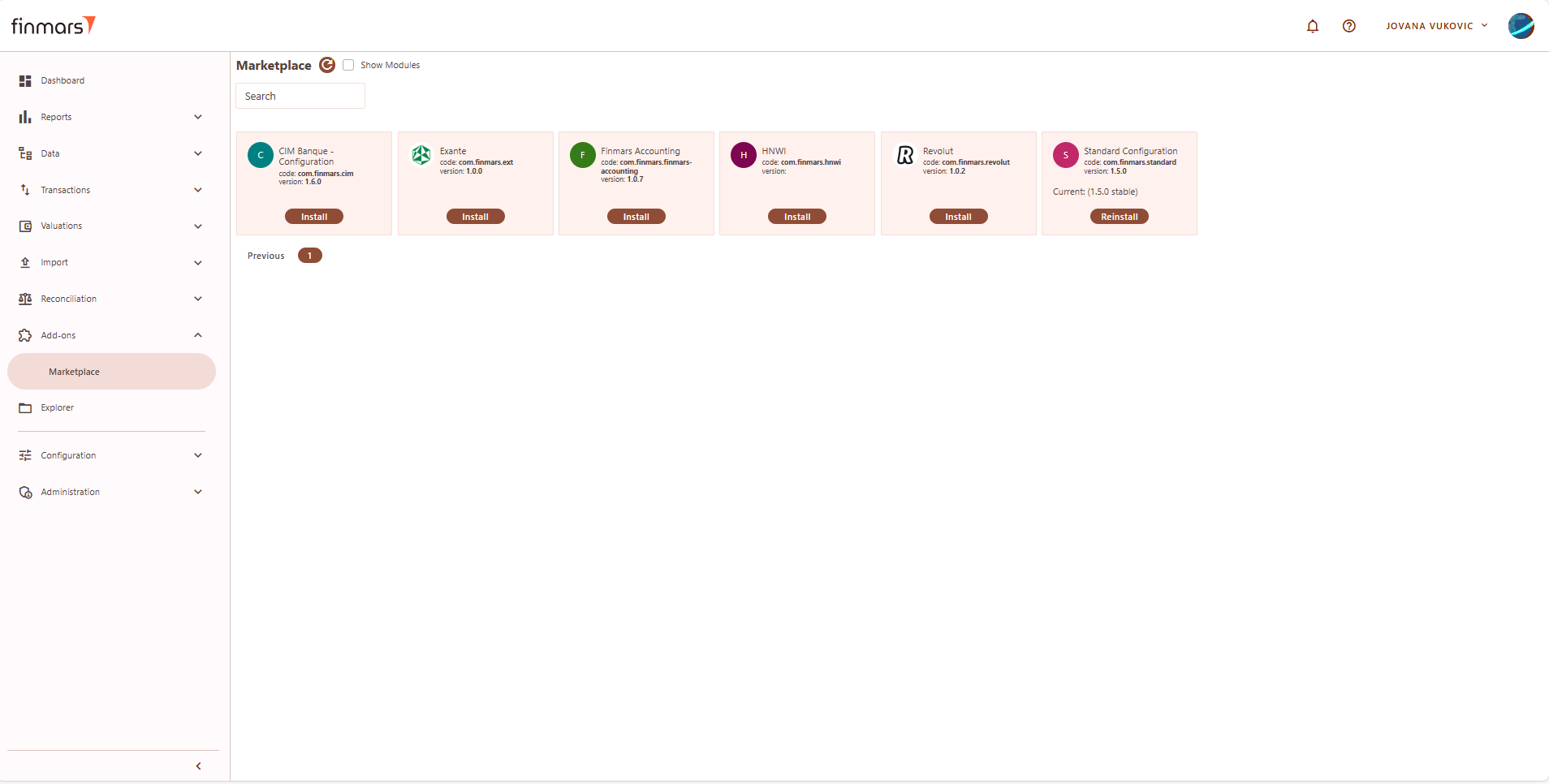This screenshot has width=1549, height=784.
Task: Reinstall Standard Configuration
Action: (x=1120, y=217)
